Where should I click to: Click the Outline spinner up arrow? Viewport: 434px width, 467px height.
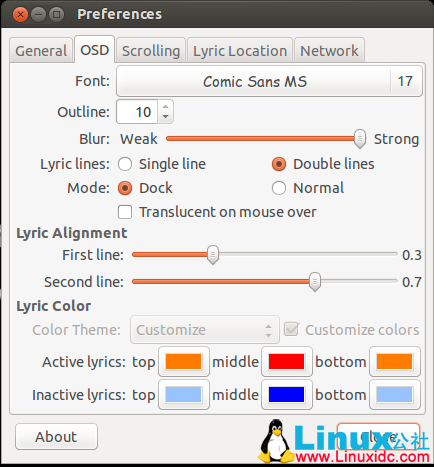[x=165, y=107]
